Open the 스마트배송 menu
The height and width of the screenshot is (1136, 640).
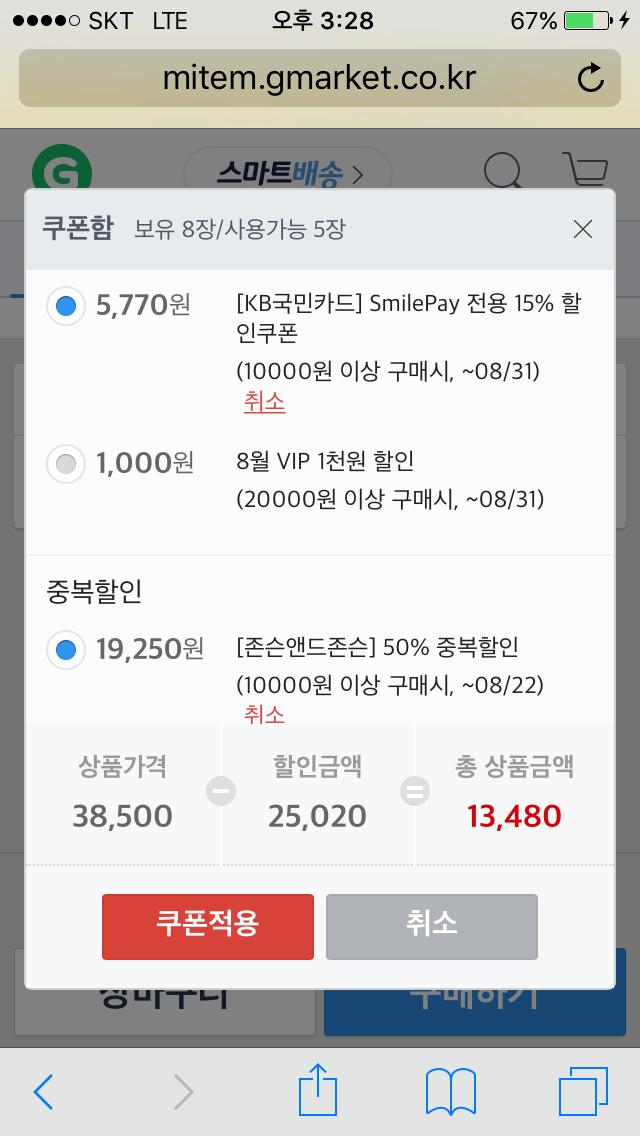pyautogui.click(x=288, y=174)
